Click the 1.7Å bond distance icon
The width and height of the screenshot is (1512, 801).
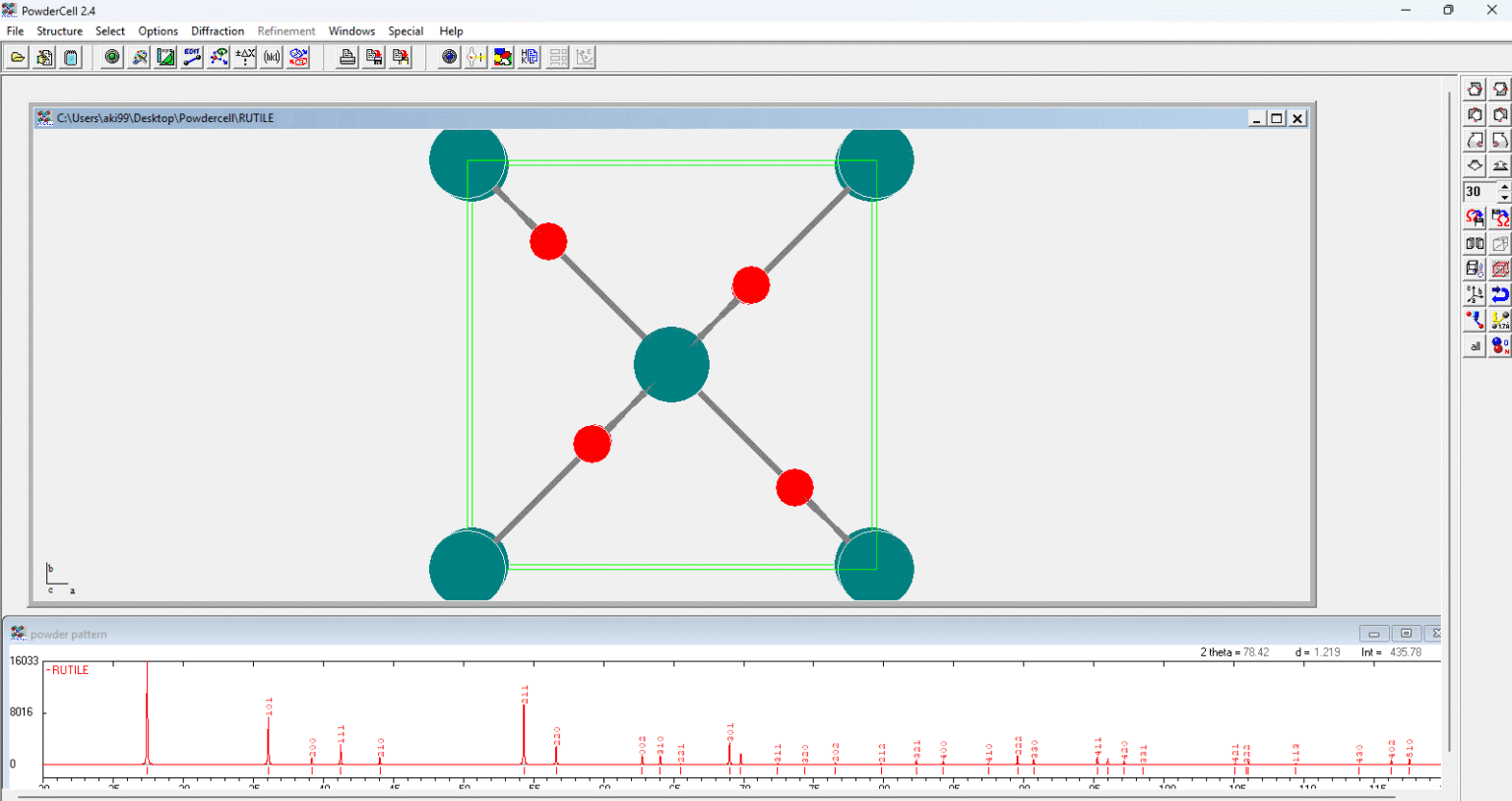click(1500, 320)
